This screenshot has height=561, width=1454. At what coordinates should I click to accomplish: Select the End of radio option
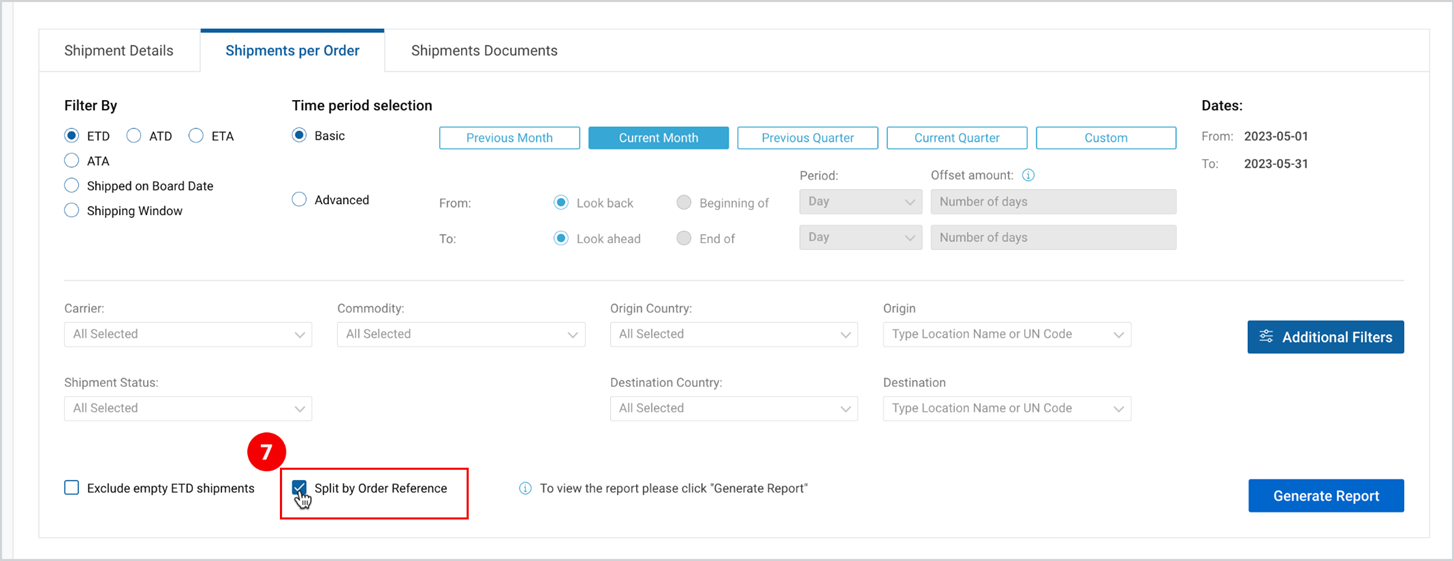(684, 239)
